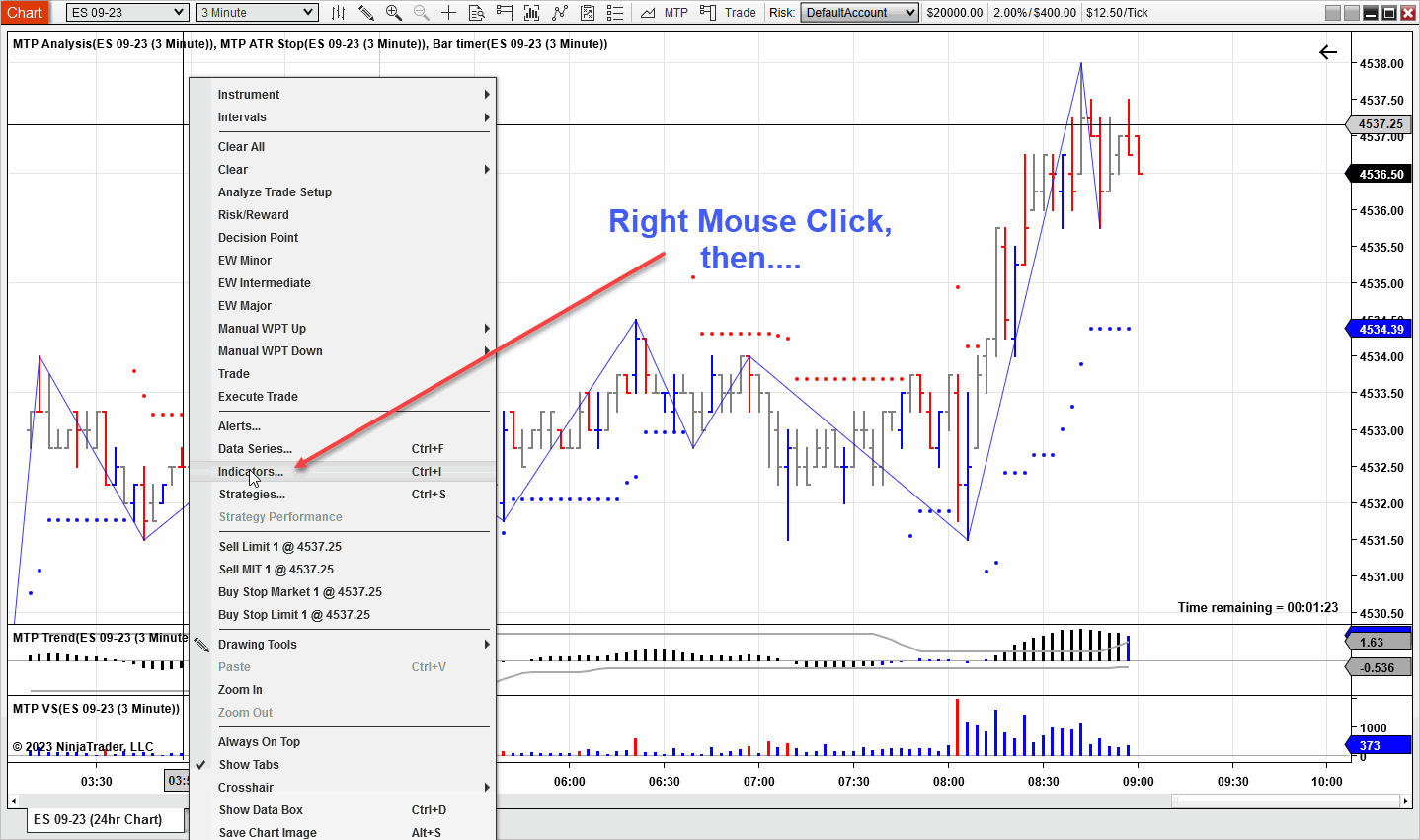1420x840 pixels.
Task: Select the ES 09-23 (24hr Chart) tab
Action: coord(97,820)
